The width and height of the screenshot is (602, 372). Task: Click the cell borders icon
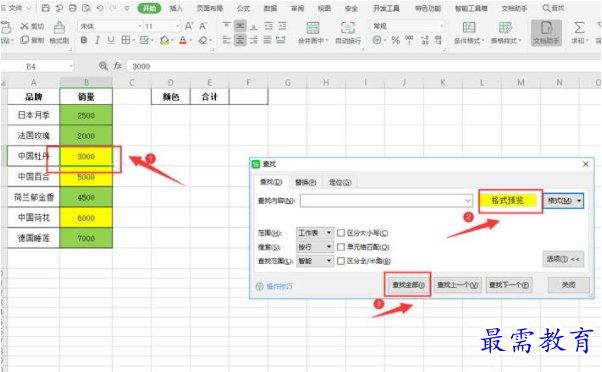(x=125, y=40)
